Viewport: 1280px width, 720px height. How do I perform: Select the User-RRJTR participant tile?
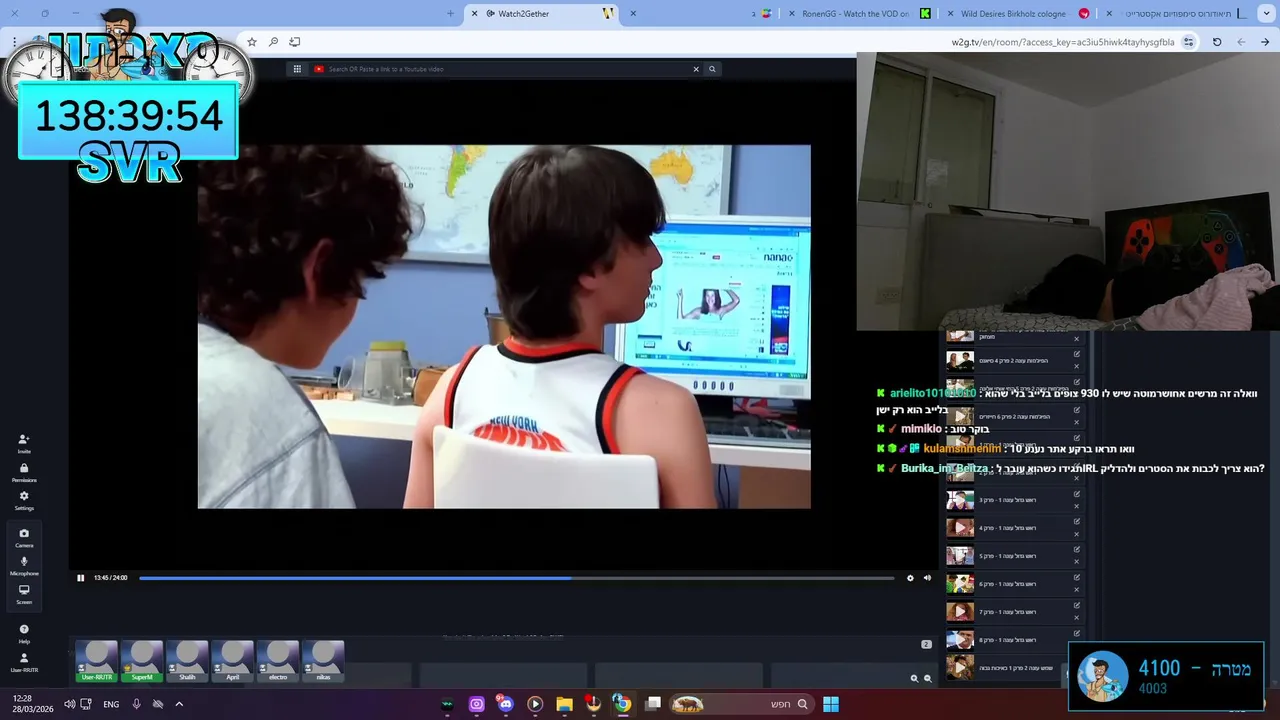(x=97, y=662)
